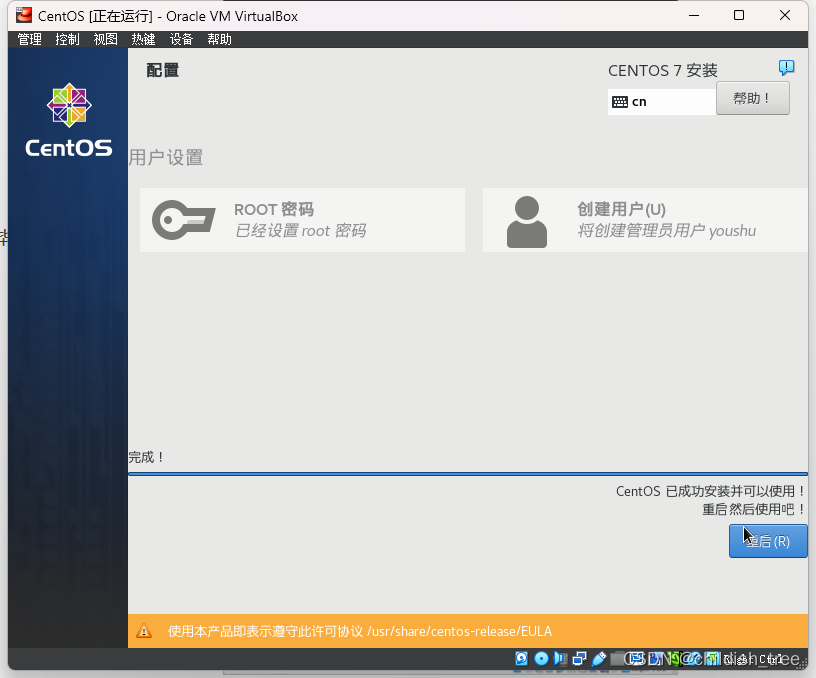The width and height of the screenshot is (816, 678).
Task: Click the cn keyboard layout field
Action: click(662, 102)
